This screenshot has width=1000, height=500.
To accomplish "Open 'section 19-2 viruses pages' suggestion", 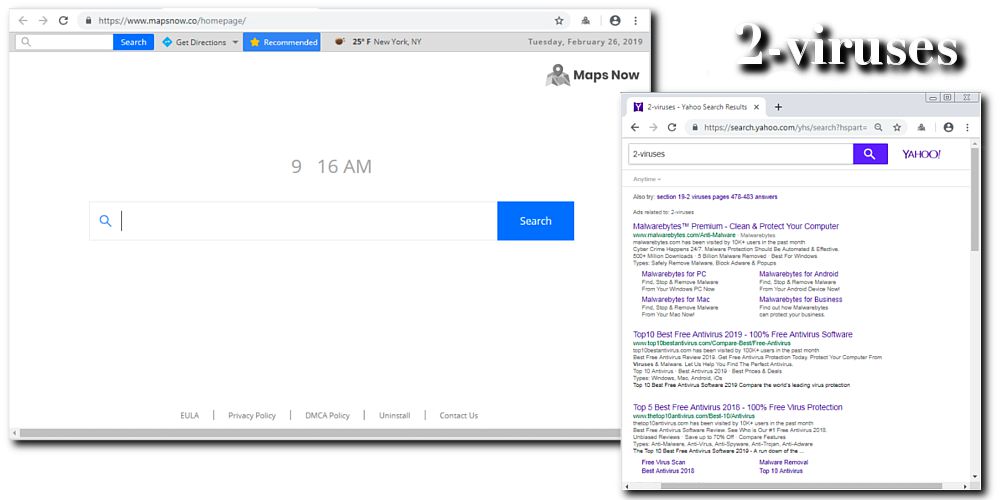I will tap(717, 197).
